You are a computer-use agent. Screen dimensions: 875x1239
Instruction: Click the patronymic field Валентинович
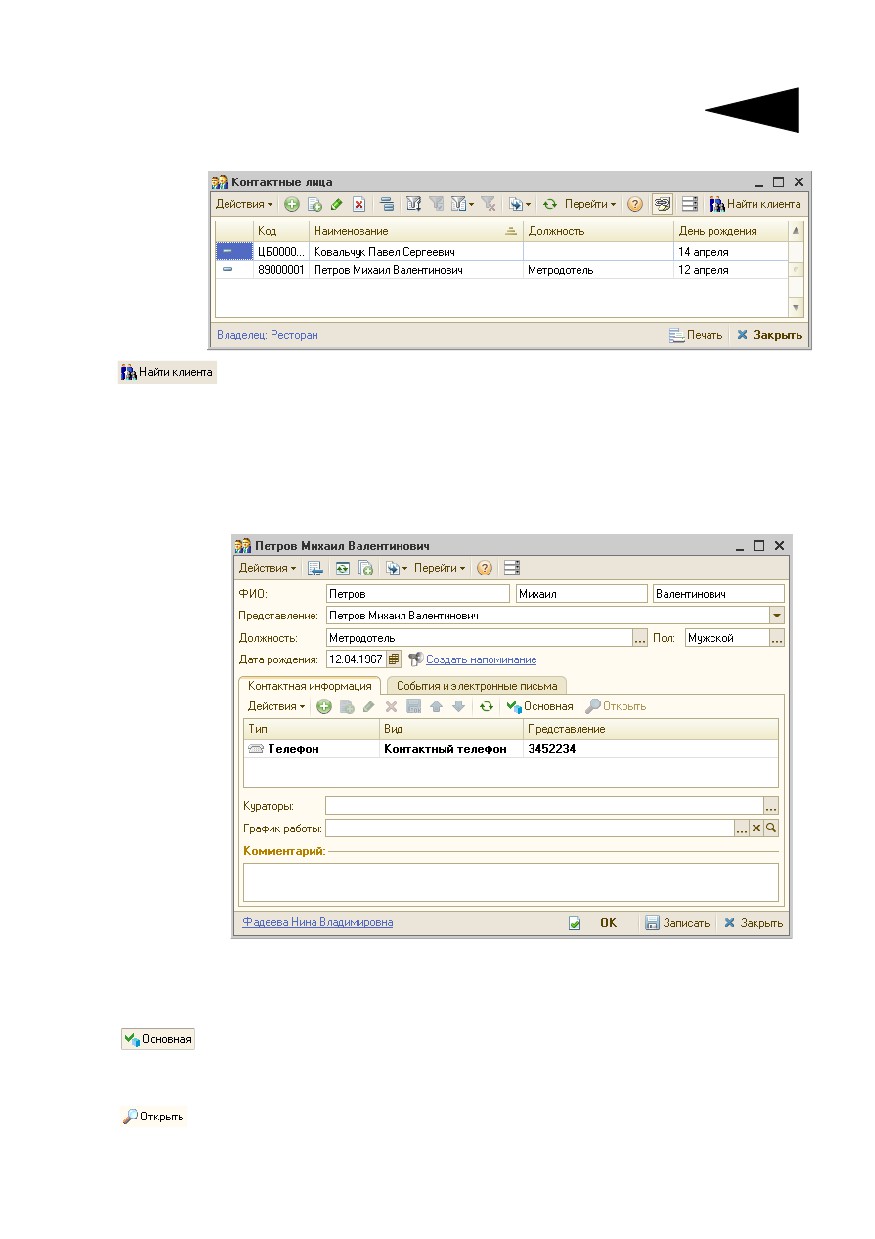point(718,594)
